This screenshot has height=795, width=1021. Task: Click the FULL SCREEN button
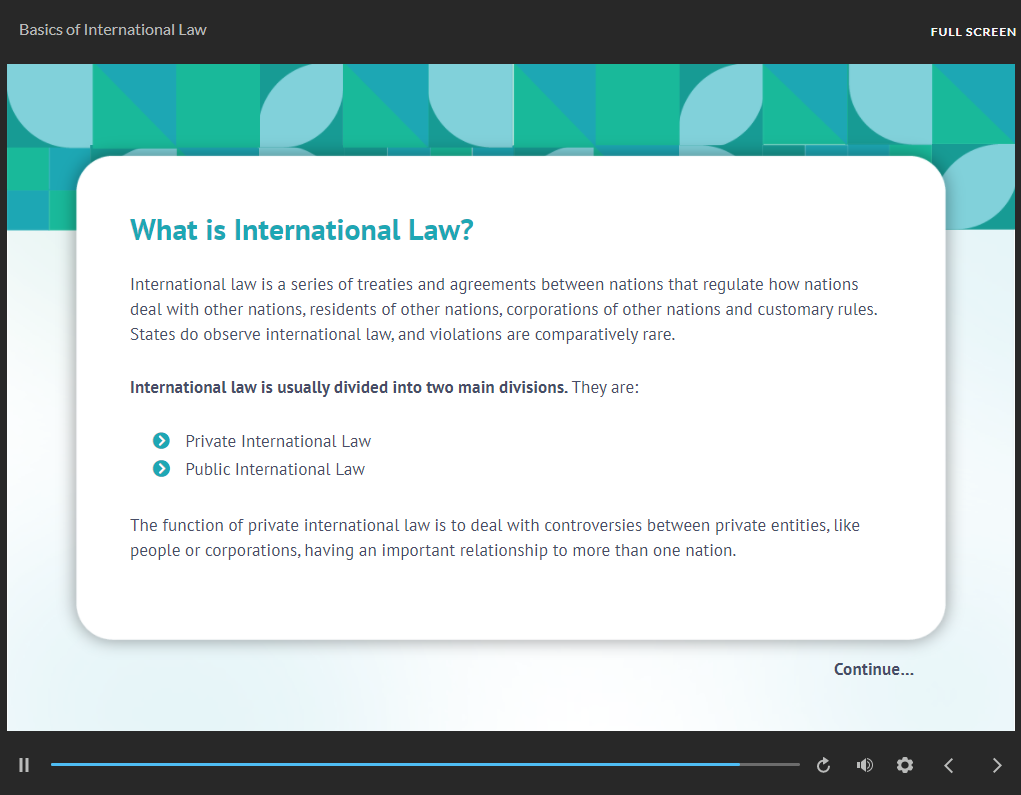point(972,32)
